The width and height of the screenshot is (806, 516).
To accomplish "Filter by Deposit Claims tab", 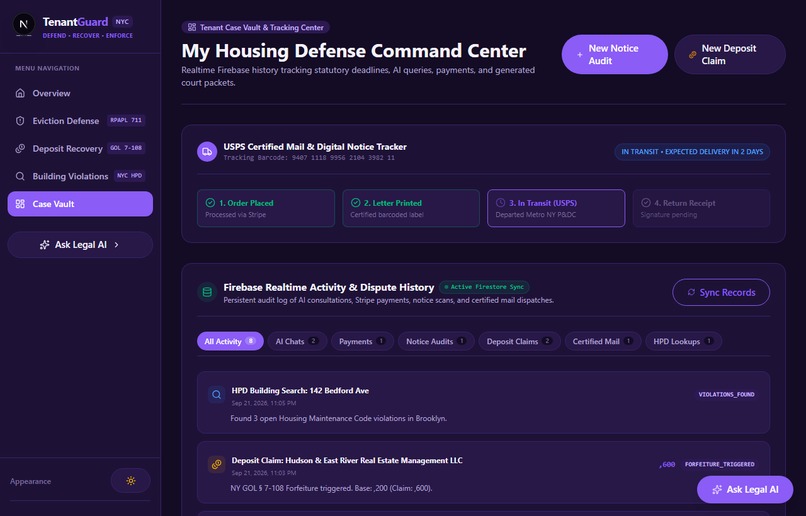I will pyautogui.click(x=519, y=341).
